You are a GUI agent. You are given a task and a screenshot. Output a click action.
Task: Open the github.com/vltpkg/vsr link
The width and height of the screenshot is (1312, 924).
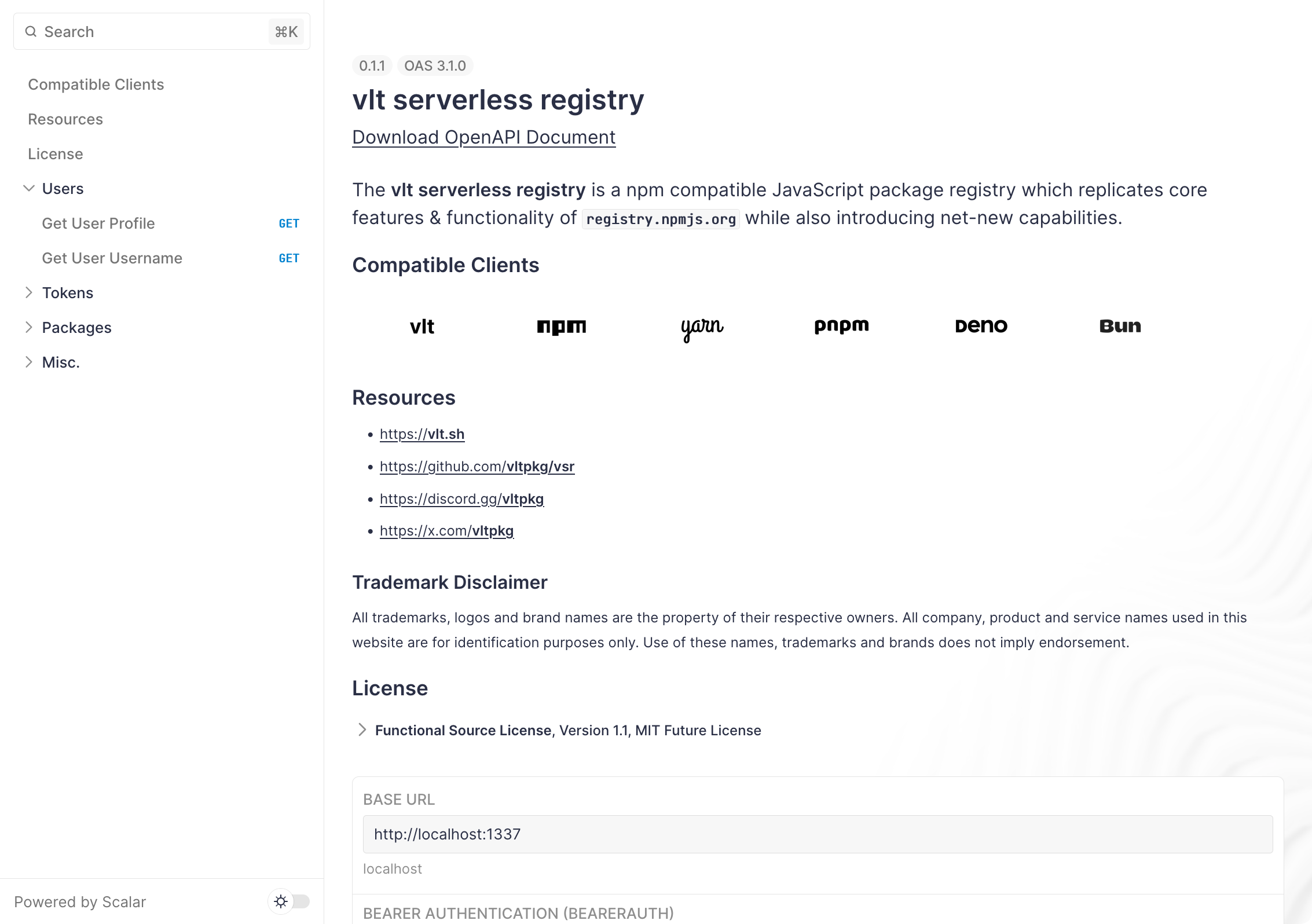(477, 467)
